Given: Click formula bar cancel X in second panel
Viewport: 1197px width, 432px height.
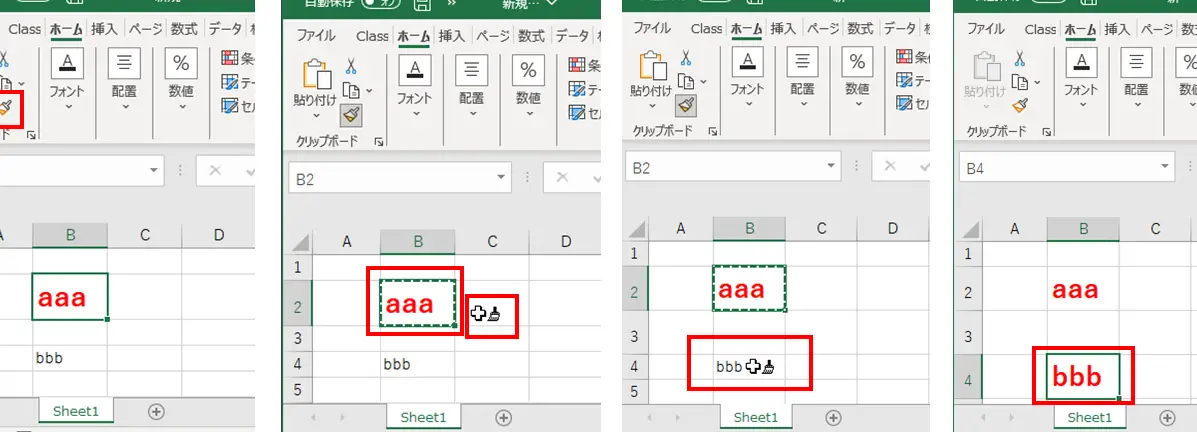Looking at the screenshot, I should [563, 177].
